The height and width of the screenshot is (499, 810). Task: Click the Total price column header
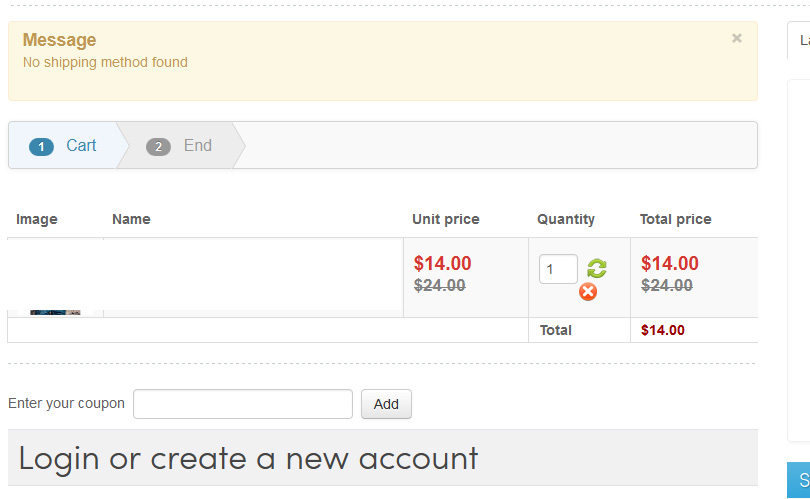[x=676, y=219]
